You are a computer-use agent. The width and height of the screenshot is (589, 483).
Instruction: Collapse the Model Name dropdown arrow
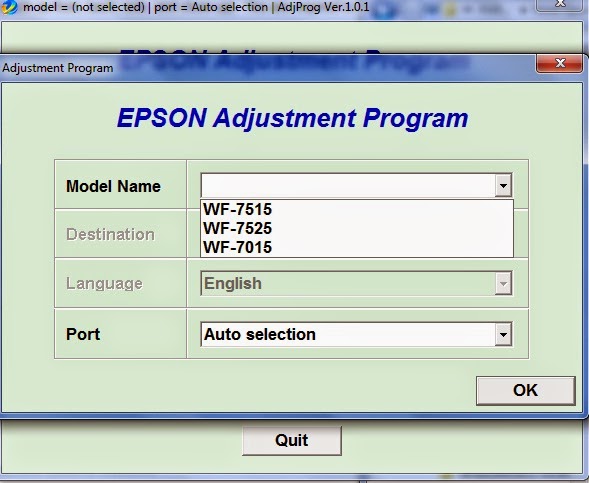click(503, 185)
